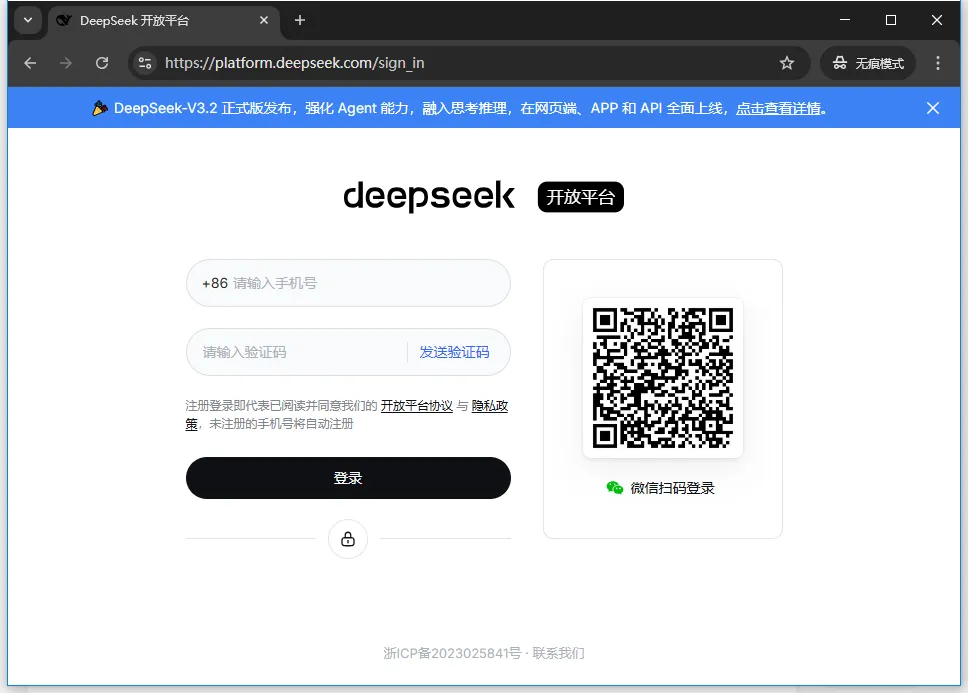Click the WeChat login QR code
The image size is (968, 693).
[663, 378]
